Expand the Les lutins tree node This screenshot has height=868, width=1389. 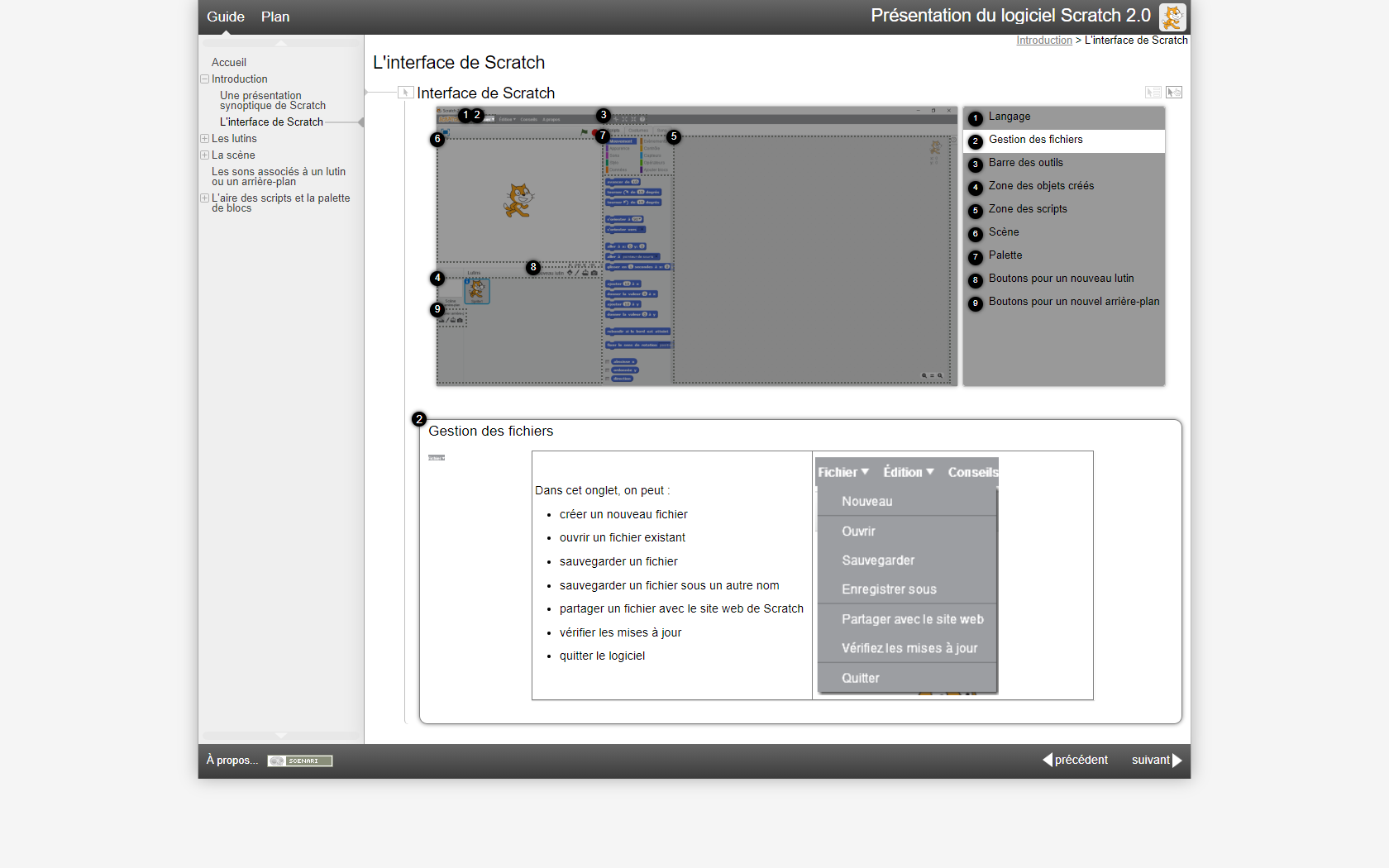204,139
